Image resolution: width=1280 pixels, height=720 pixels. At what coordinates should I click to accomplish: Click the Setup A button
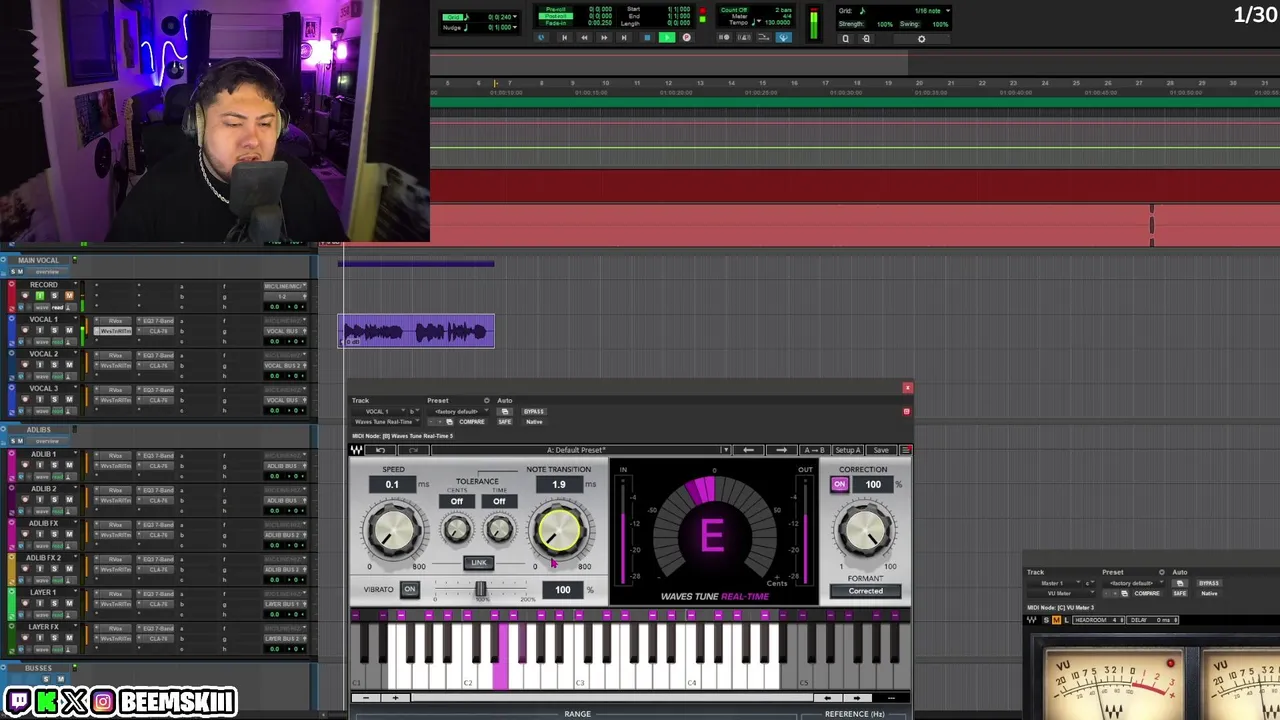[847, 450]
